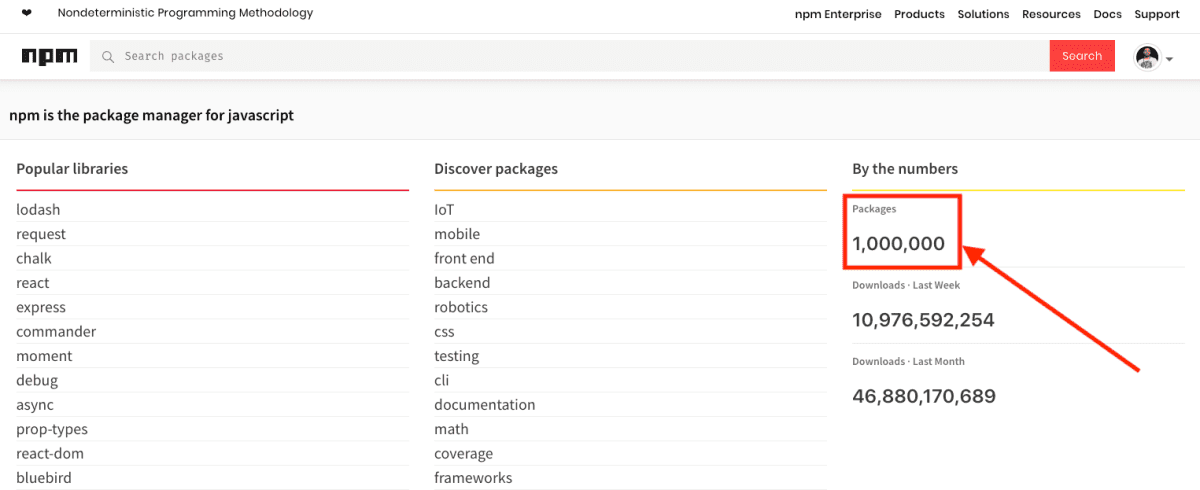
Task: Click the 46,880,170,689 monthly downloads value
Action: coord(924,396)
